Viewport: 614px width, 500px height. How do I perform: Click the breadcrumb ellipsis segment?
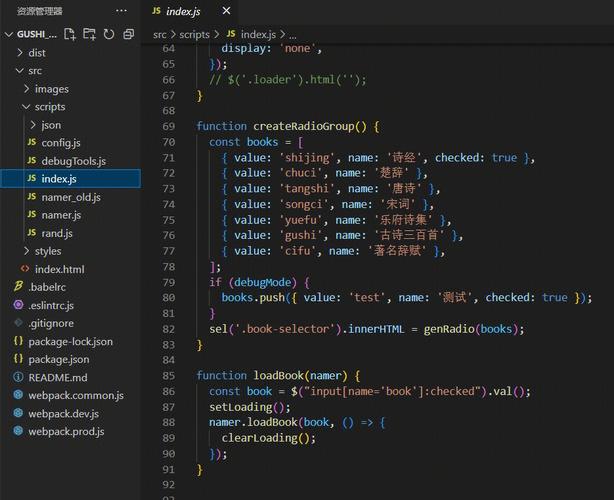[x=293, y=36]
